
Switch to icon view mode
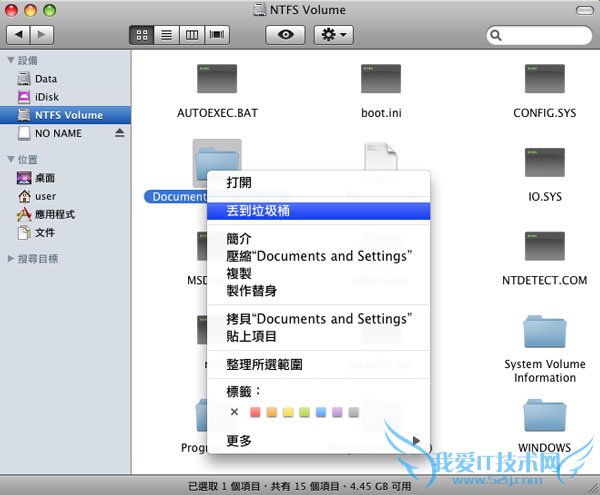[x=143, y=35]
